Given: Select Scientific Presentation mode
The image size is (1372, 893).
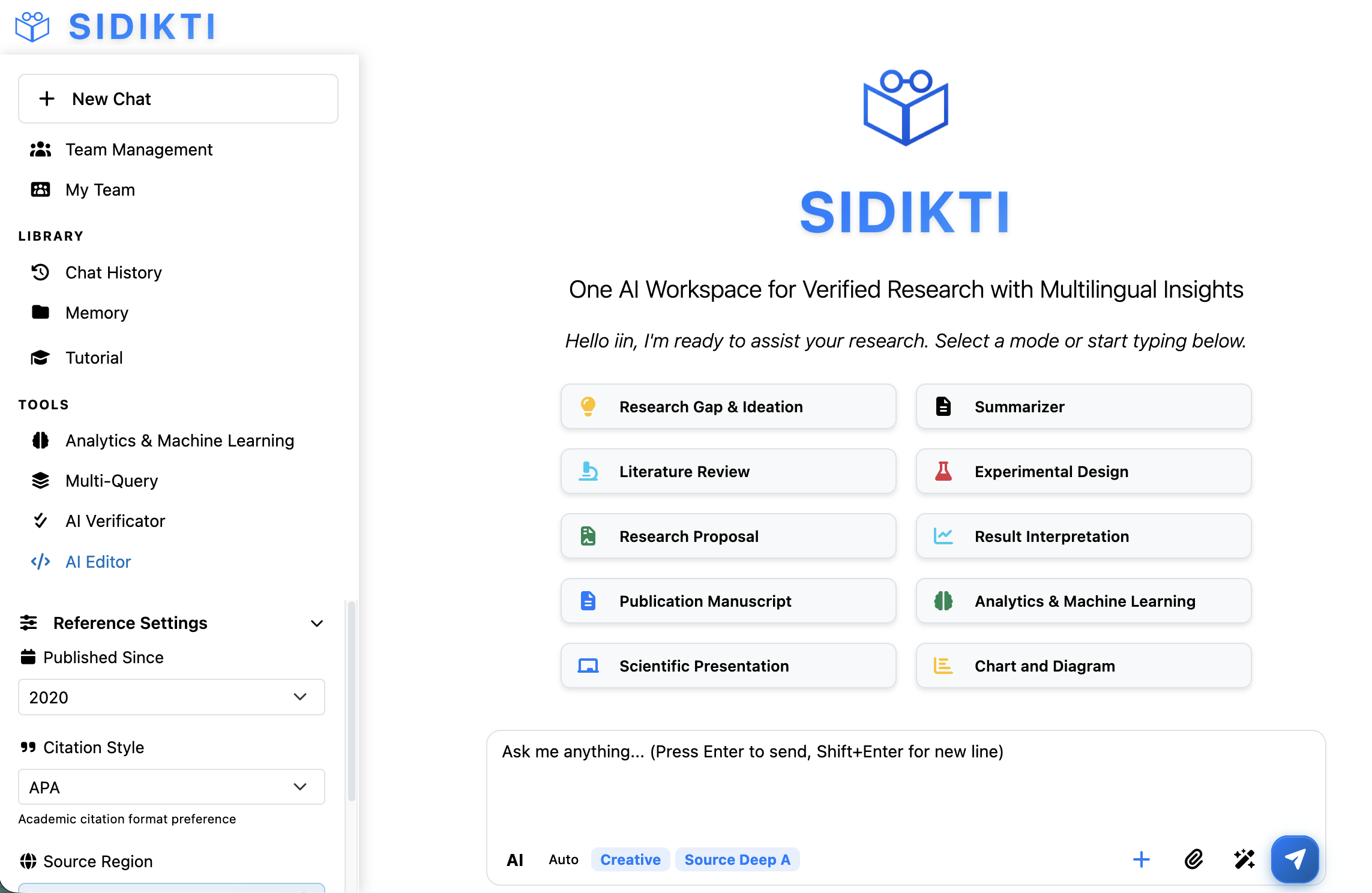Looking at the screenshot, I should 729,666.
